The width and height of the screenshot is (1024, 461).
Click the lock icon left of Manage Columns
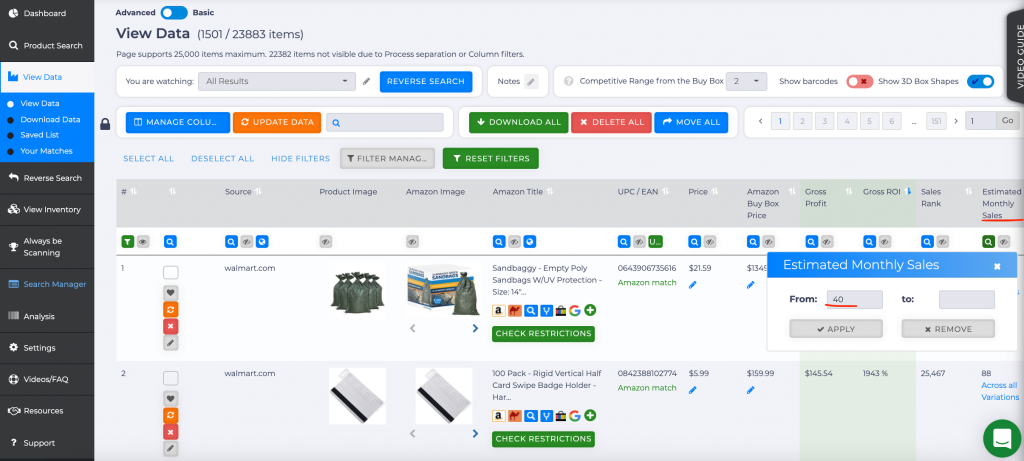(105, 124)
